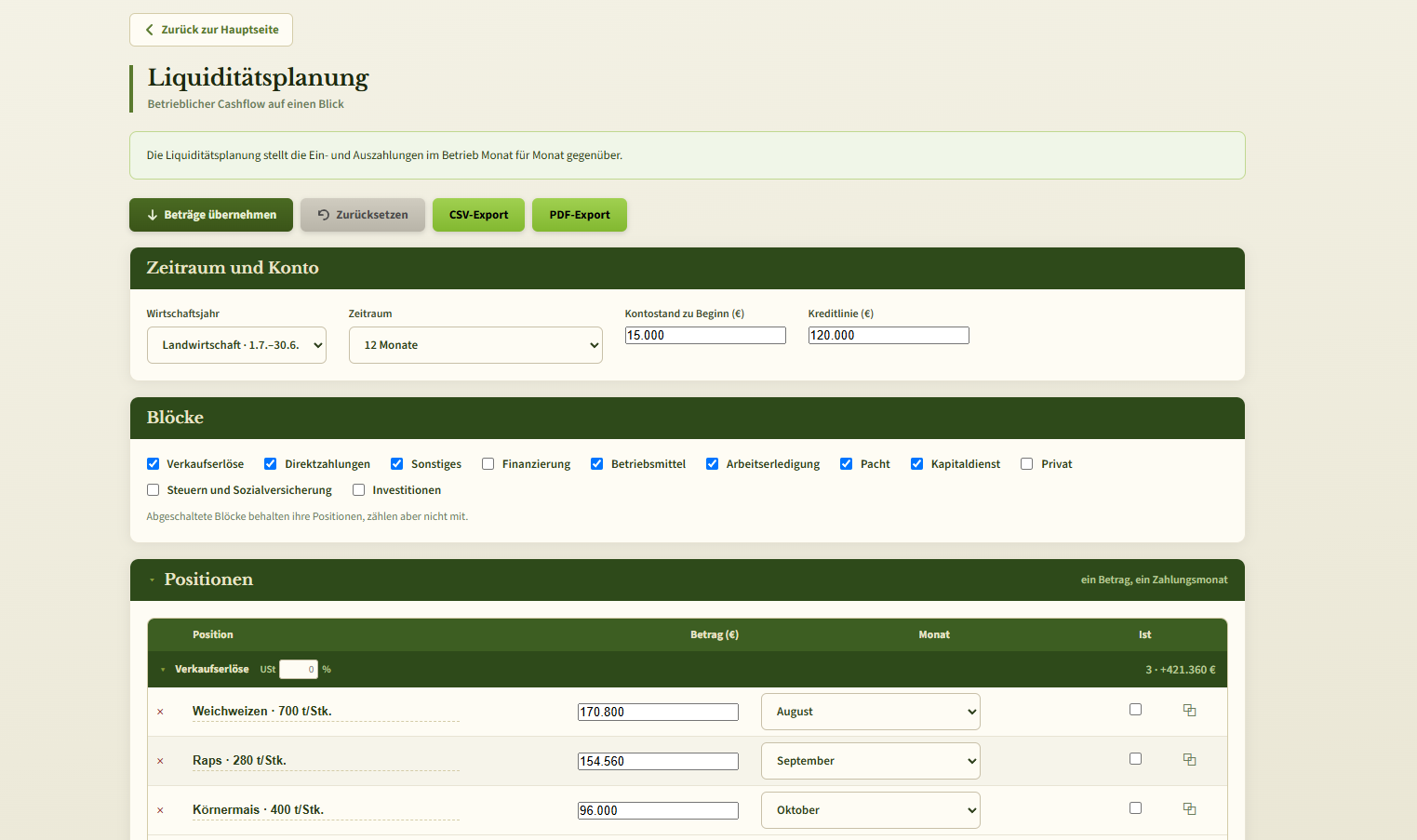Export with the PDF-Export button
The height and width of the screenshot is (840, 1417).
point(580,215)
